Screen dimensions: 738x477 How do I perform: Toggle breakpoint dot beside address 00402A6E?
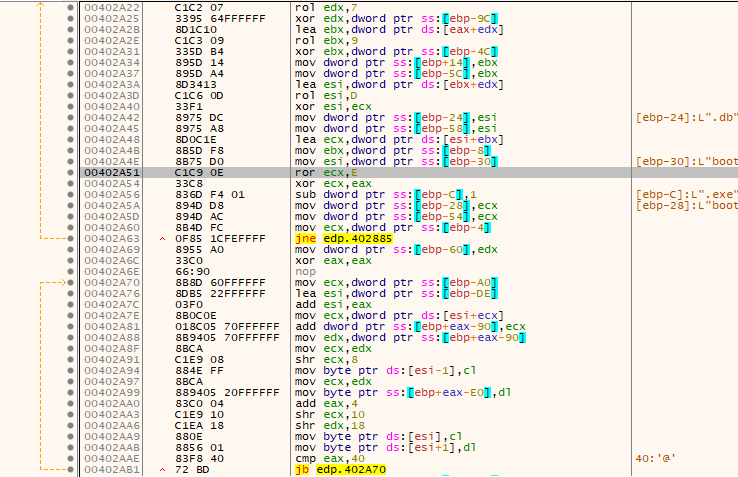click(x=71, y=271)
